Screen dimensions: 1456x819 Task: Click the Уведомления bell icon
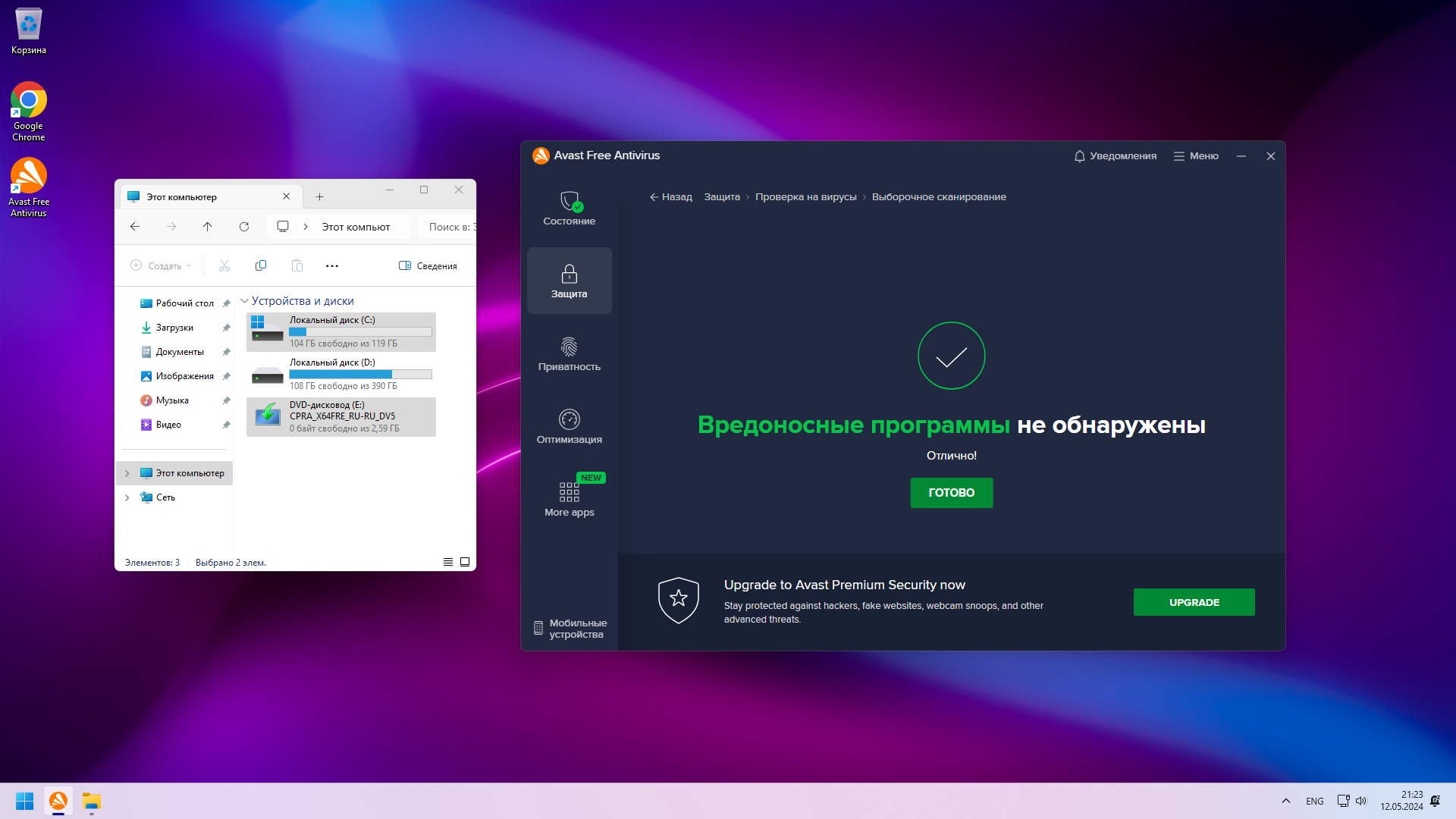click(x=1079, y=156)
